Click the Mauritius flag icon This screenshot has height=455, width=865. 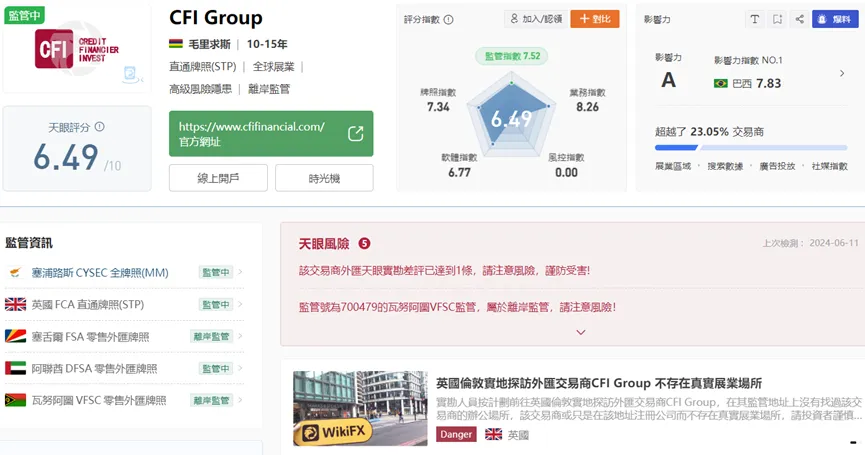pos(176,44)
